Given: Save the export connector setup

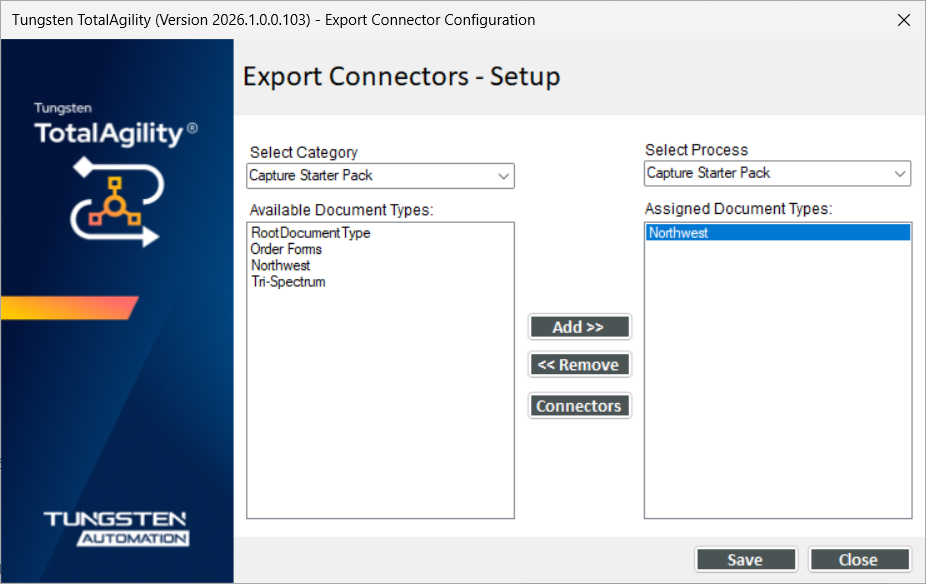Looking at the screenshot, I should (x=745, y=559).
